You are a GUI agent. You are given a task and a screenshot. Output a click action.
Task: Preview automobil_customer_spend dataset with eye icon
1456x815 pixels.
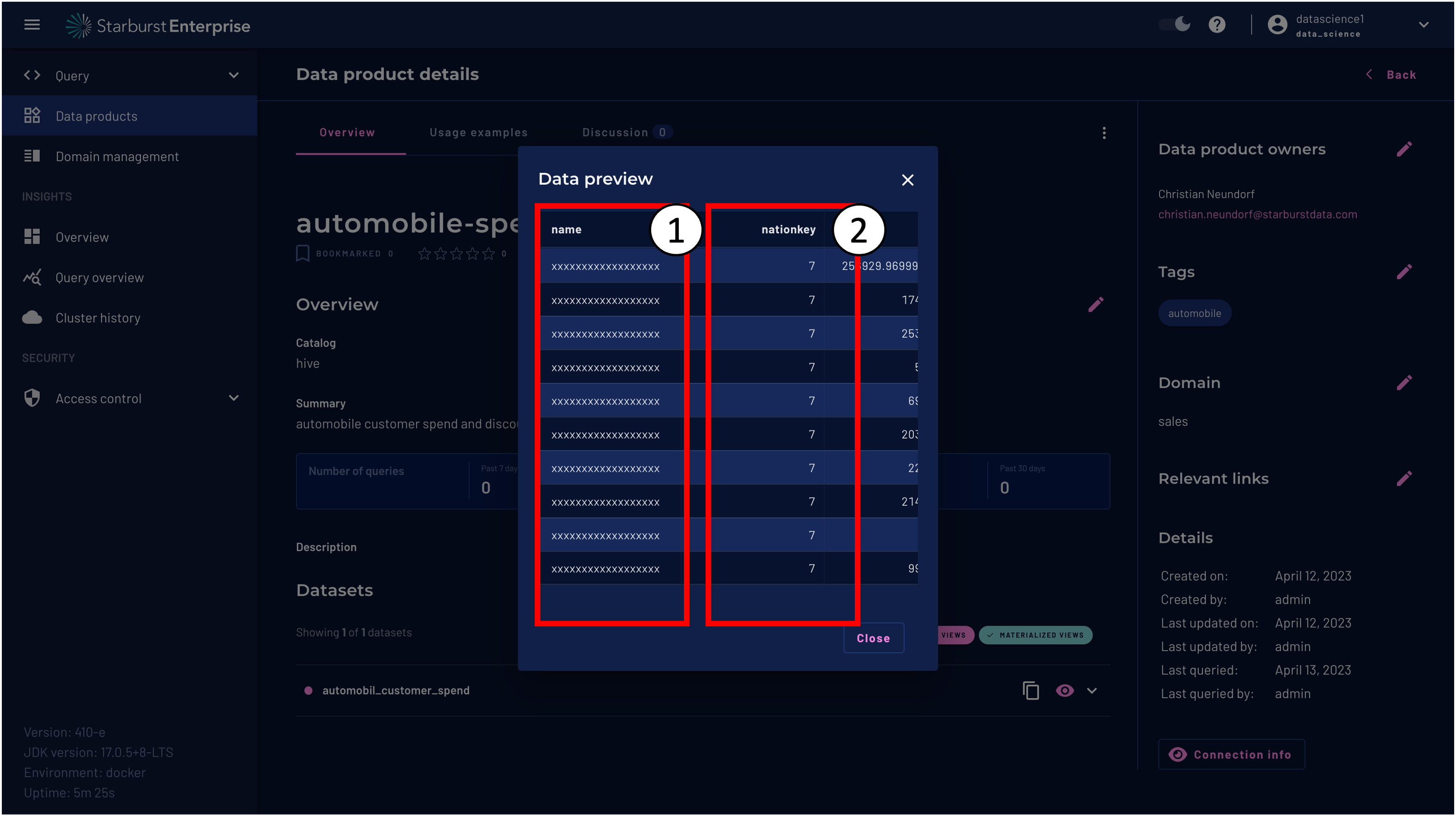pyautogui.click(x=1064, y=691)
